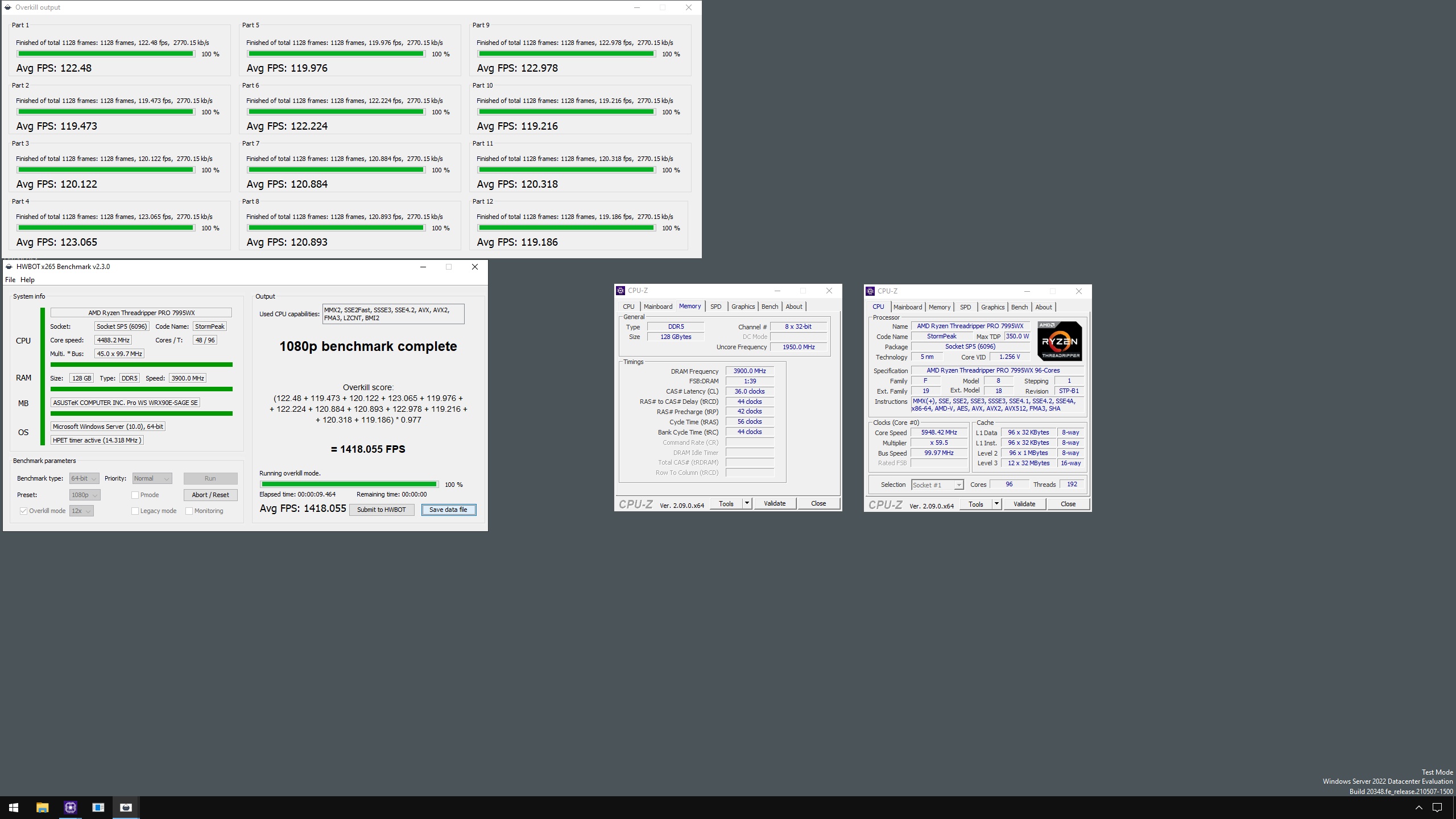
Task: Open Memory tab in CPU-Z CPU window
Action: pos(940,307)
